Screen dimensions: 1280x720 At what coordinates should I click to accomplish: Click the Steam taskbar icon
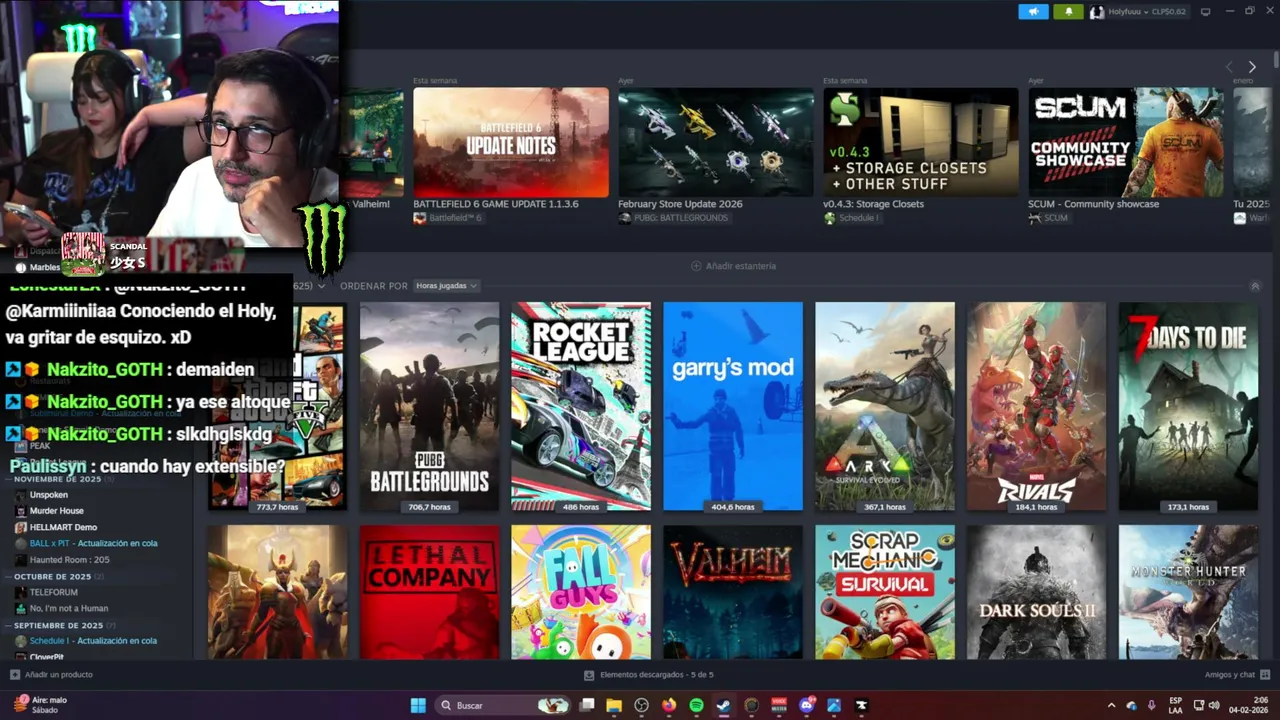[723, 705]
